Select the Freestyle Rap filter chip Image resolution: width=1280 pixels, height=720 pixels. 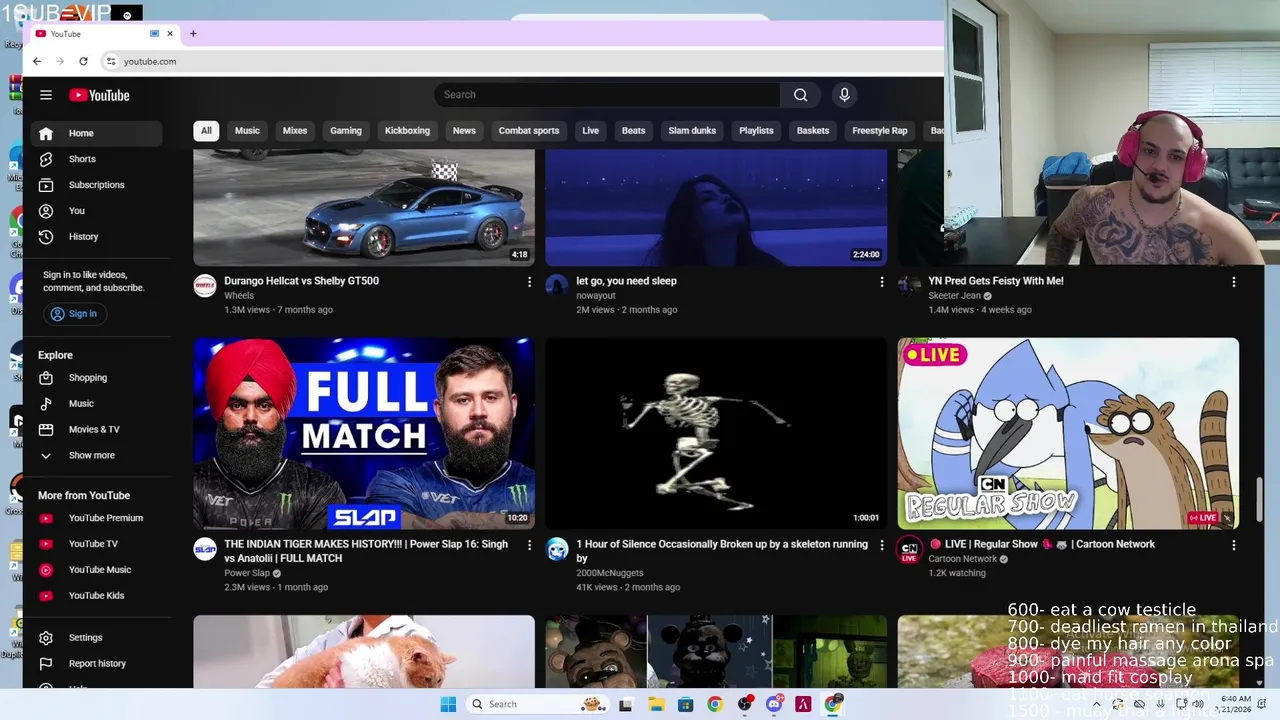tap(880, 131)
